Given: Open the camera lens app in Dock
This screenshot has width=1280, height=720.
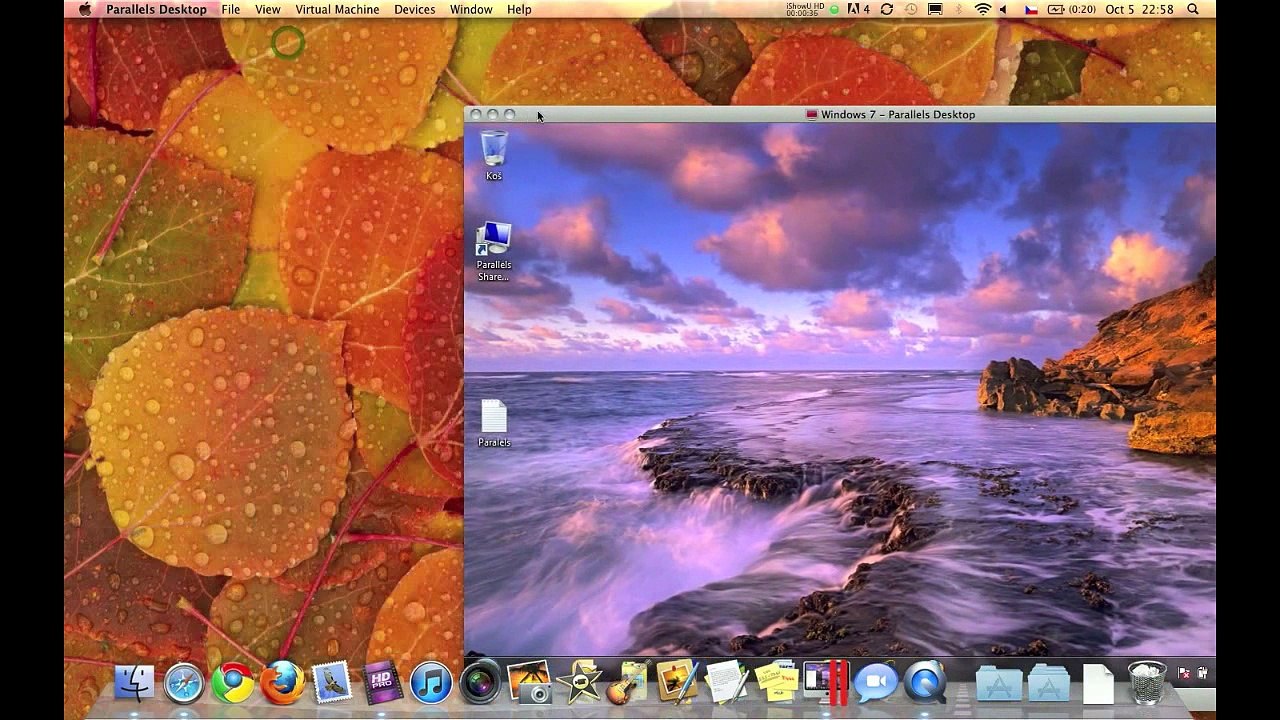Looking at the screenshot, I should (480, 683).
